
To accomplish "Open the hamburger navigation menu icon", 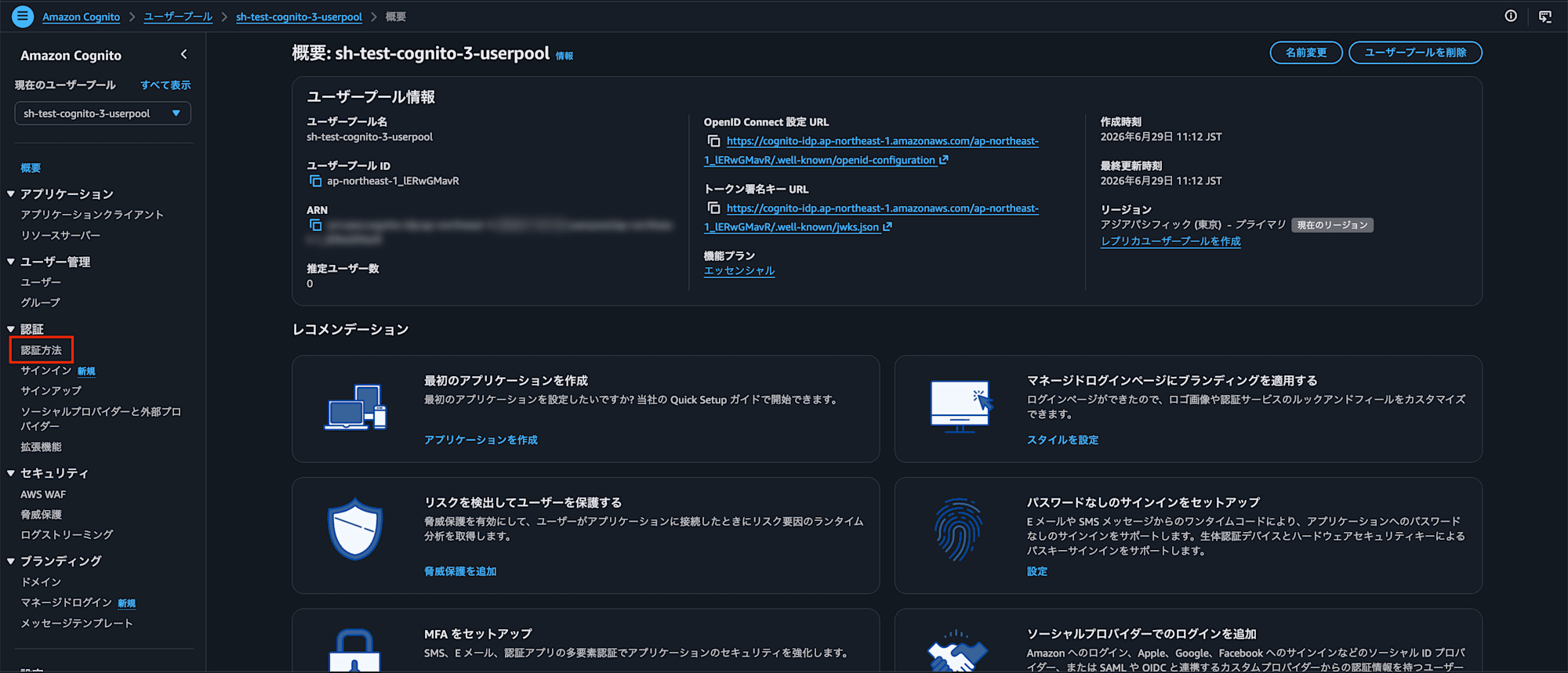I will (23, 16).
